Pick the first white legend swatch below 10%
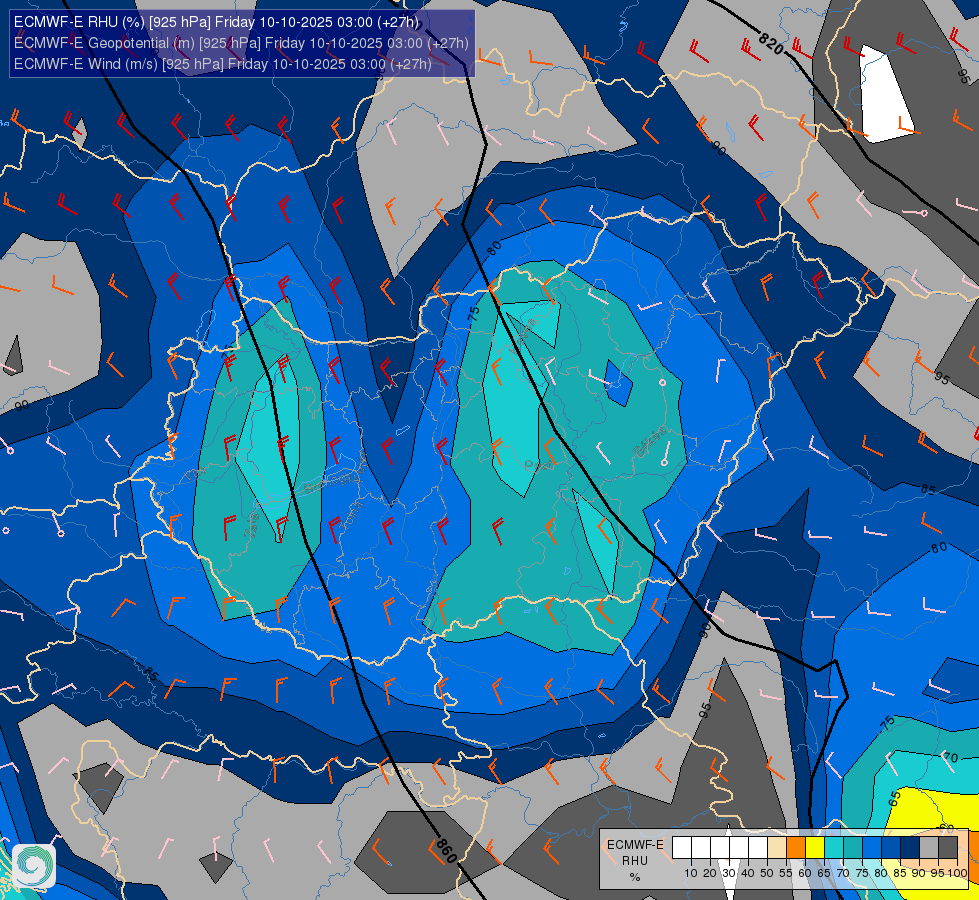The image size is (979, 900). click(x=682, y=847)
